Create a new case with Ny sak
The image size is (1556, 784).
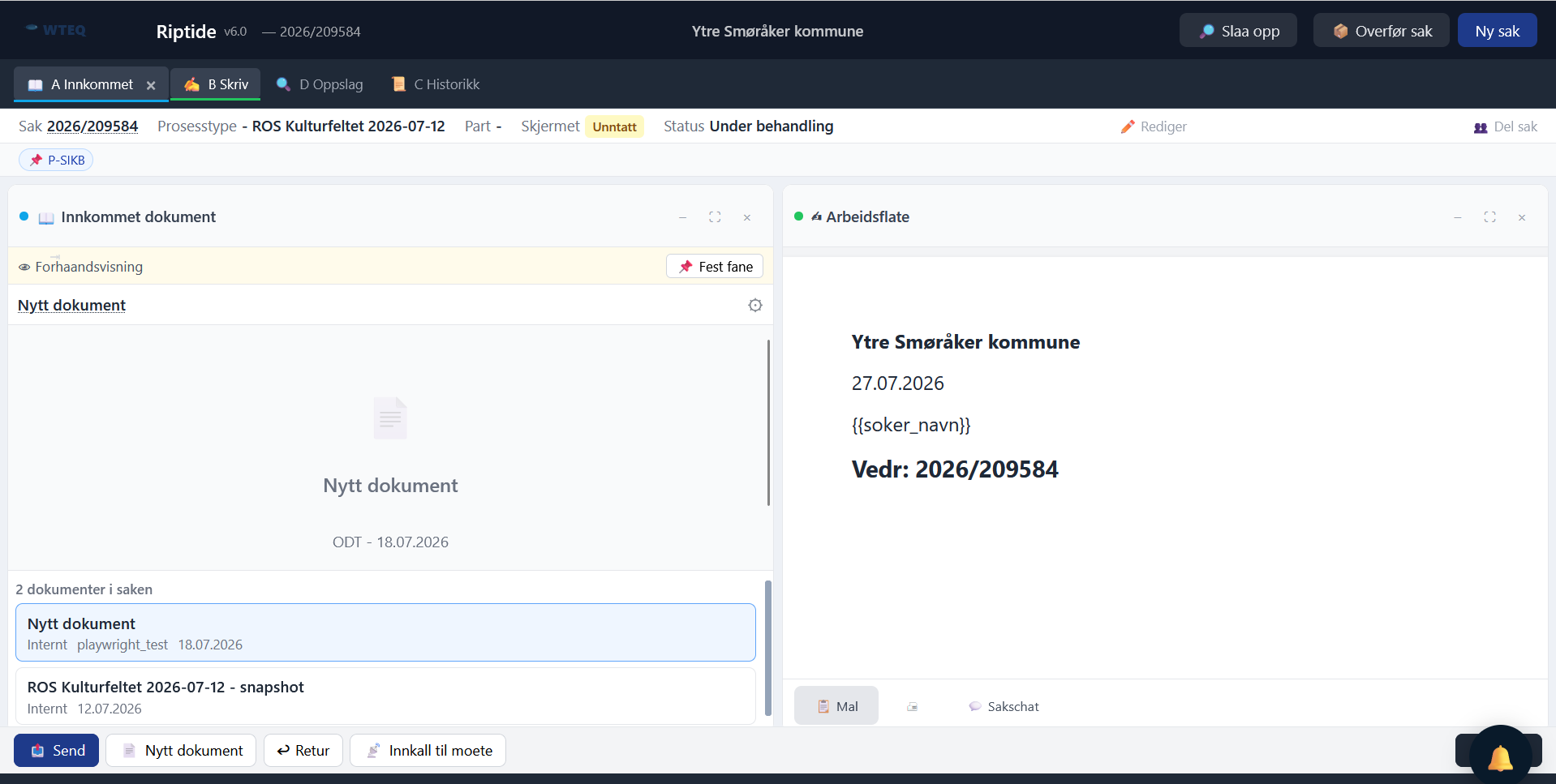point(1498,31)
